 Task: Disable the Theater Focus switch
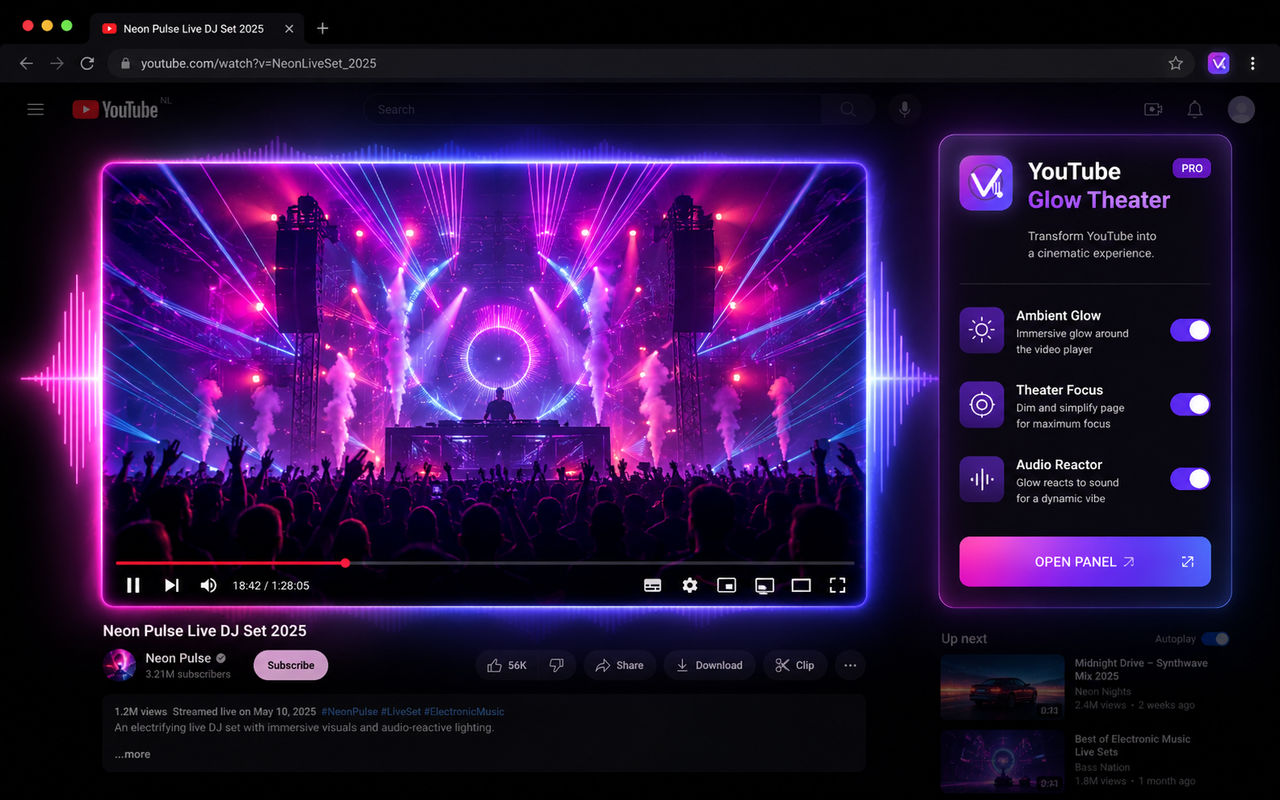click(1190, 404)
